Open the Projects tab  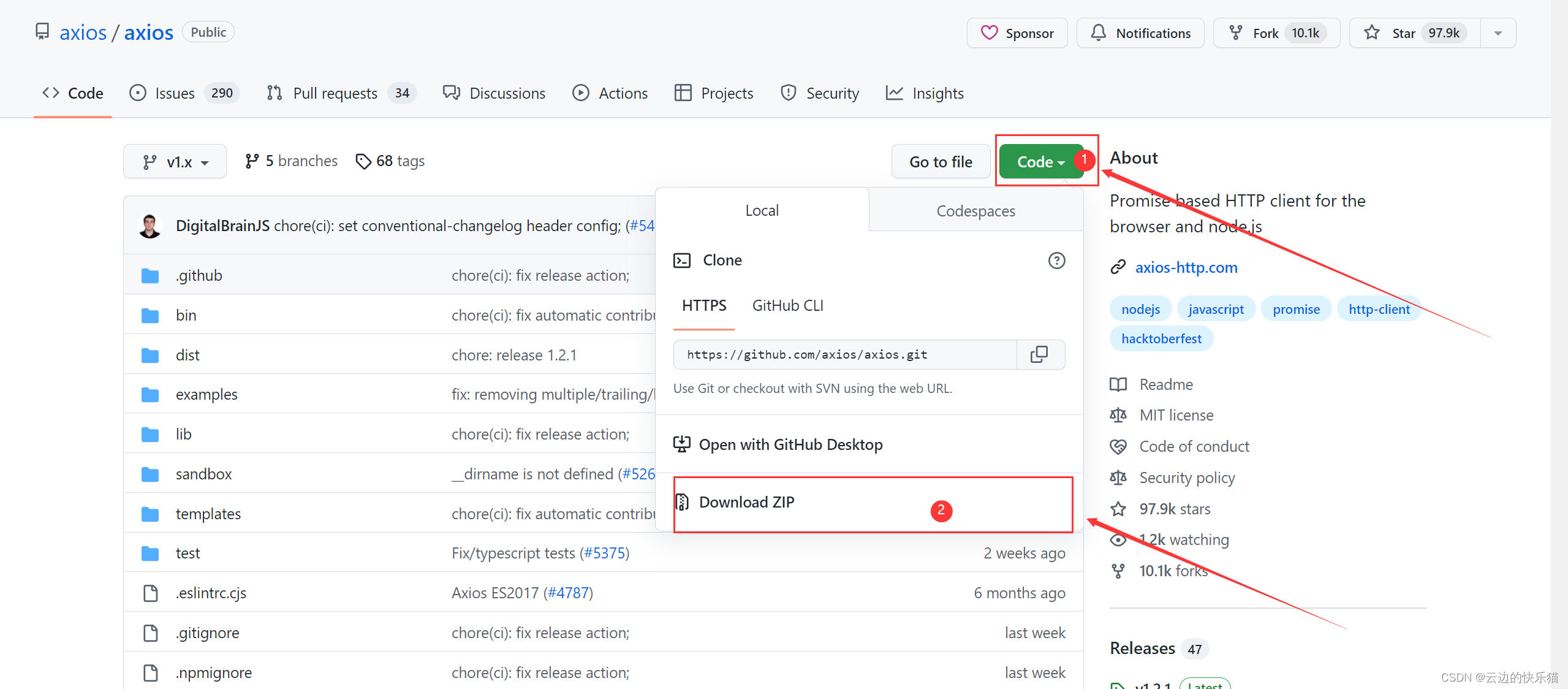click(714, 93)
